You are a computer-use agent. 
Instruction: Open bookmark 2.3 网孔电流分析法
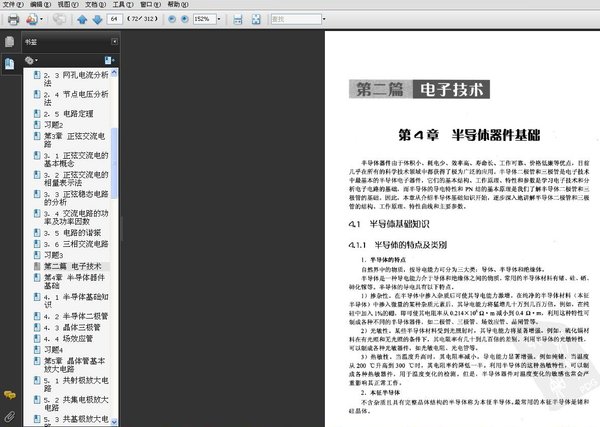coord(76,79)
